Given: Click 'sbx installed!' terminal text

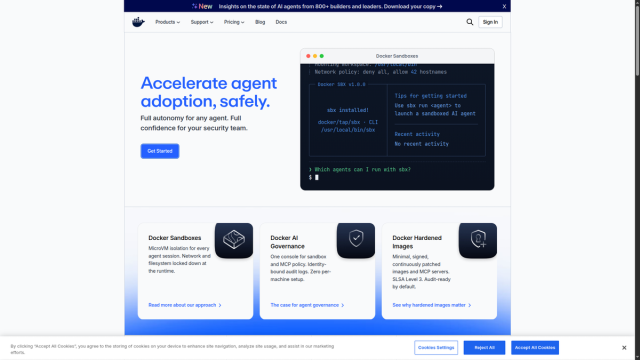Looking at the screenshot, I should (x=348, y=110).
